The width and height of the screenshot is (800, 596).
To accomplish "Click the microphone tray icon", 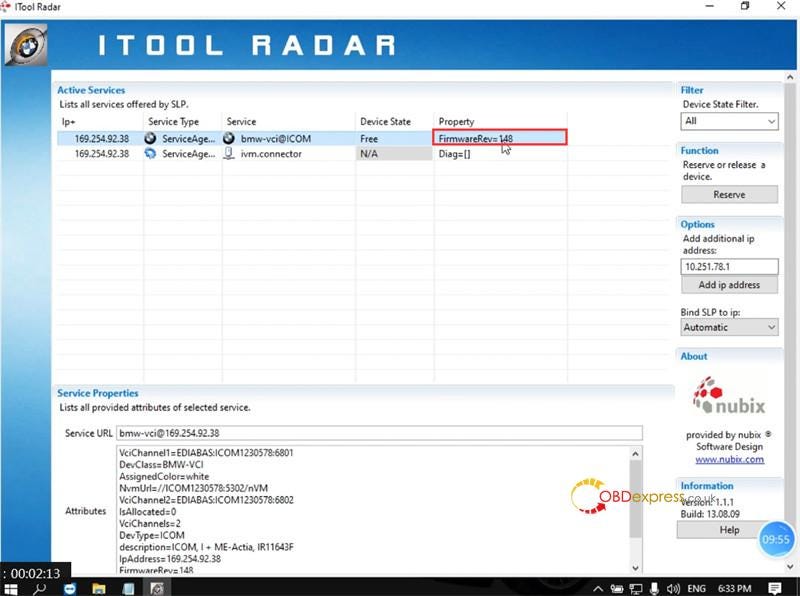I will coord(654,589).
